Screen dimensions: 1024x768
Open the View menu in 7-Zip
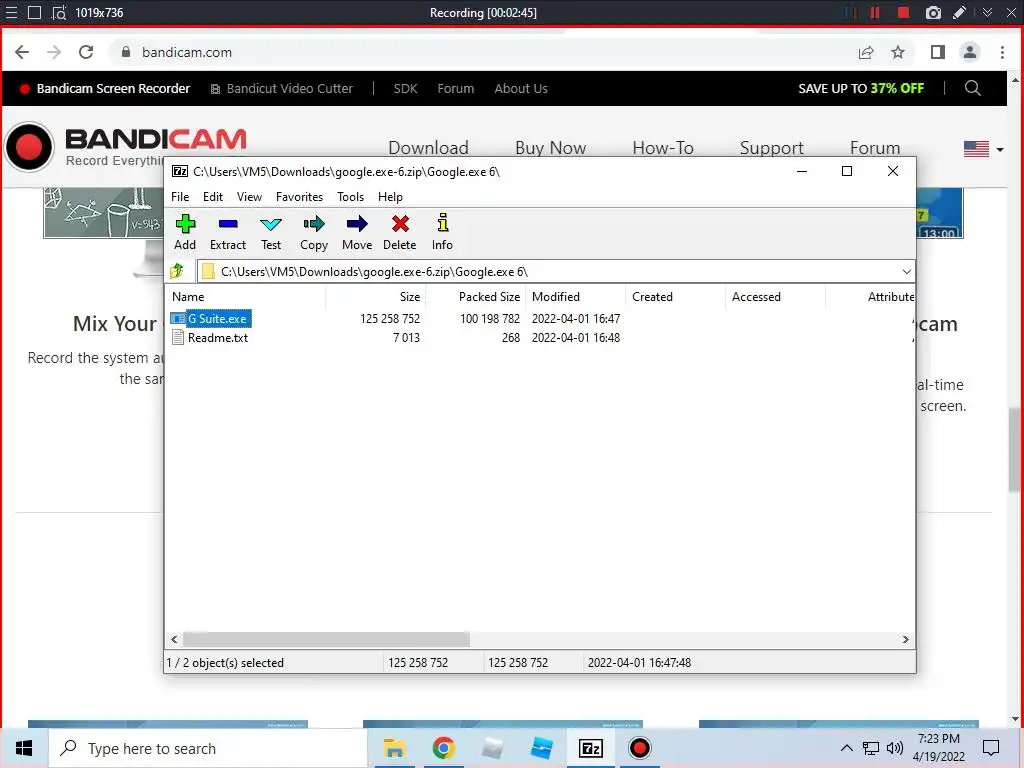pyautogui.click(x=249, y=197)
